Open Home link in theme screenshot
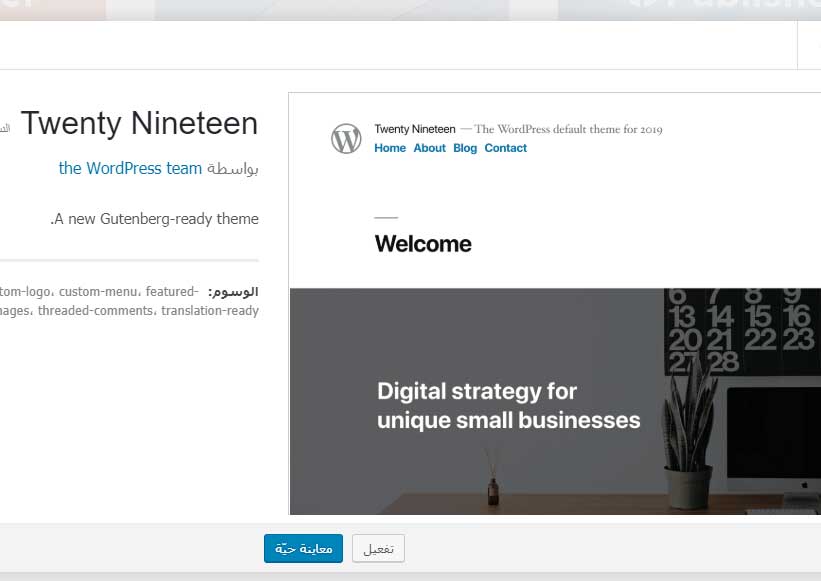The image size is (821, 581). [390, 148]
